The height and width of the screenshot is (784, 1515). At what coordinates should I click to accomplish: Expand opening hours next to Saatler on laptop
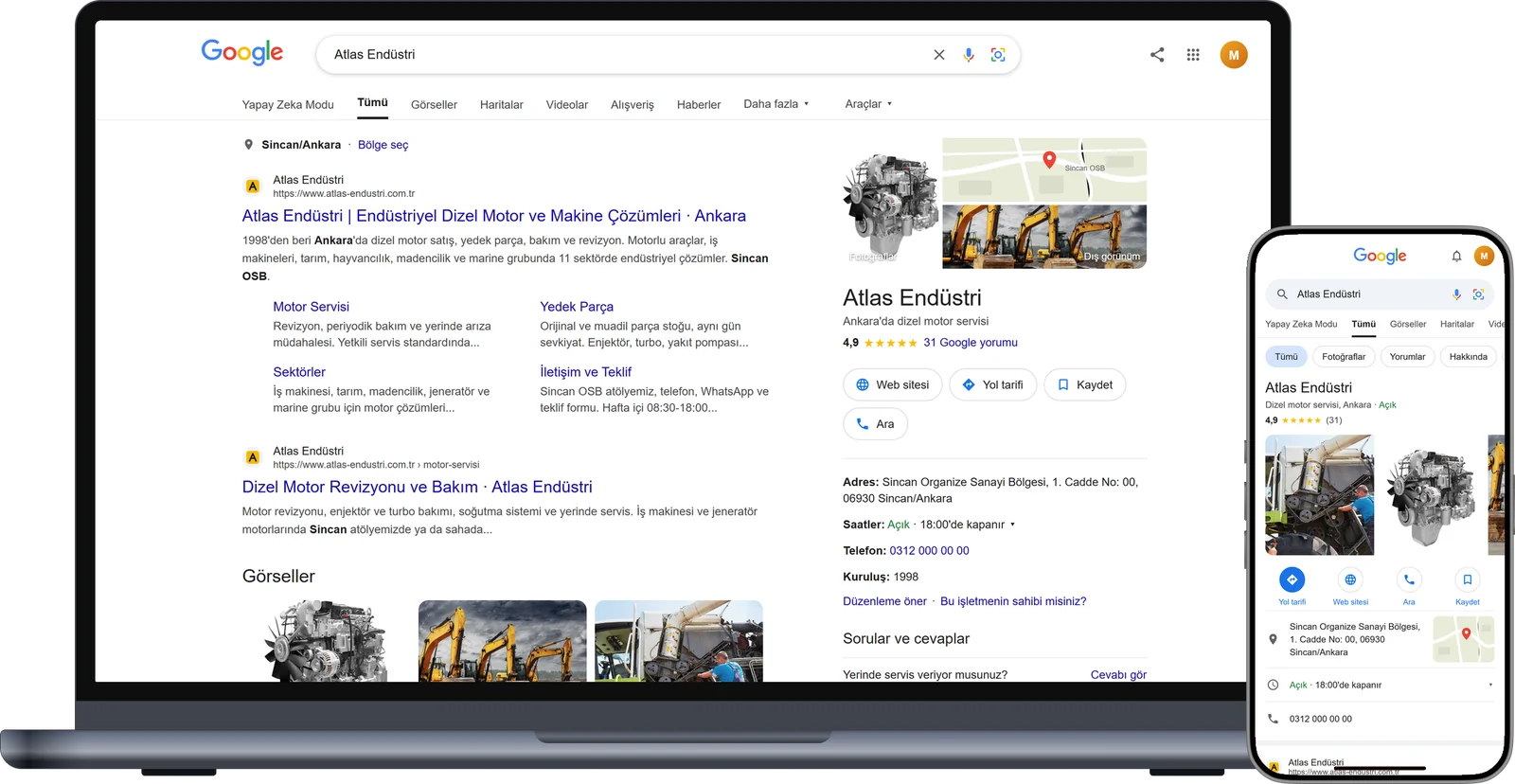(x=1012, y=525)
